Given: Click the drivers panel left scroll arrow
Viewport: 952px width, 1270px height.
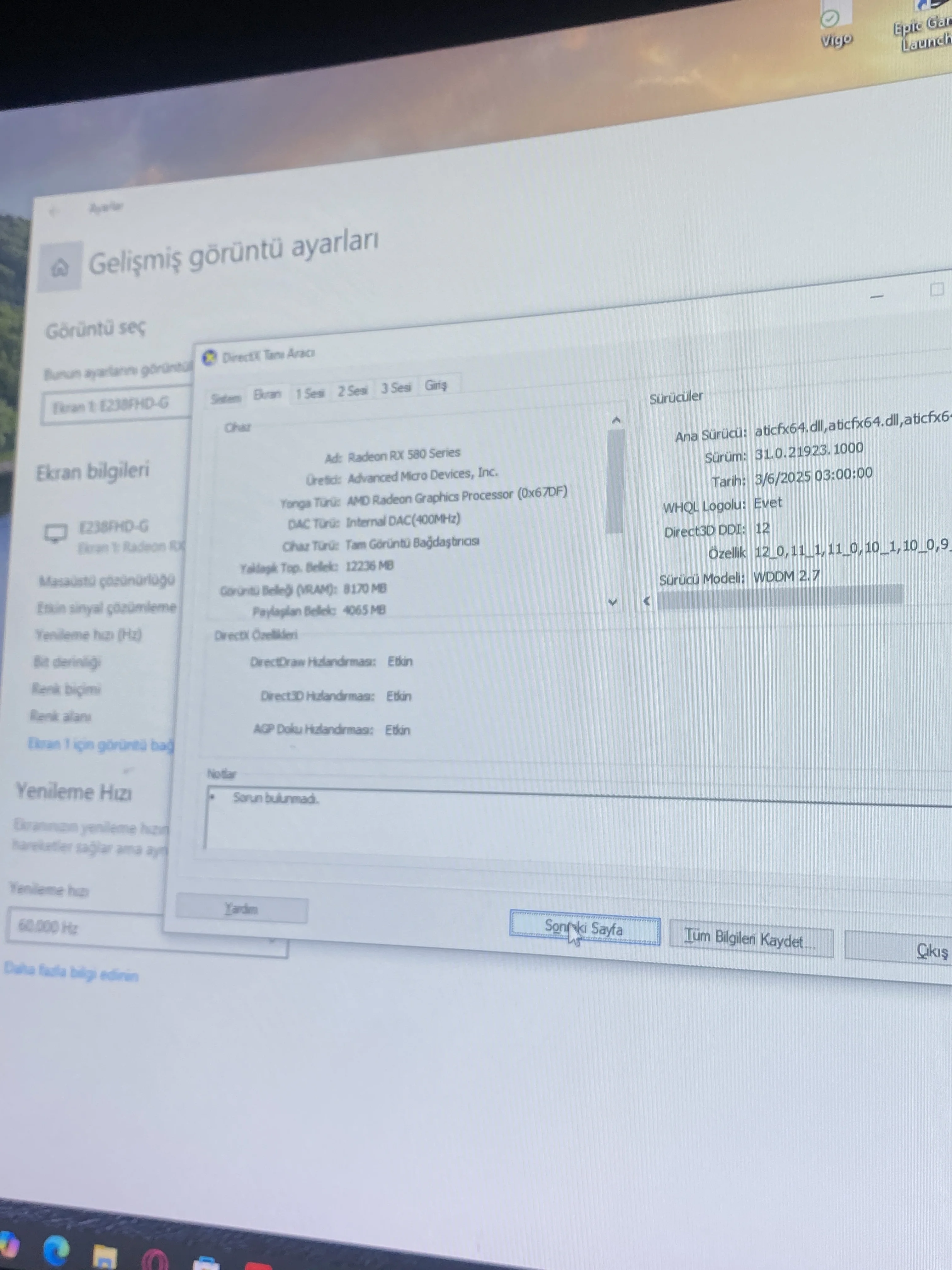Looking at the screenshot, I should point(647,601).
